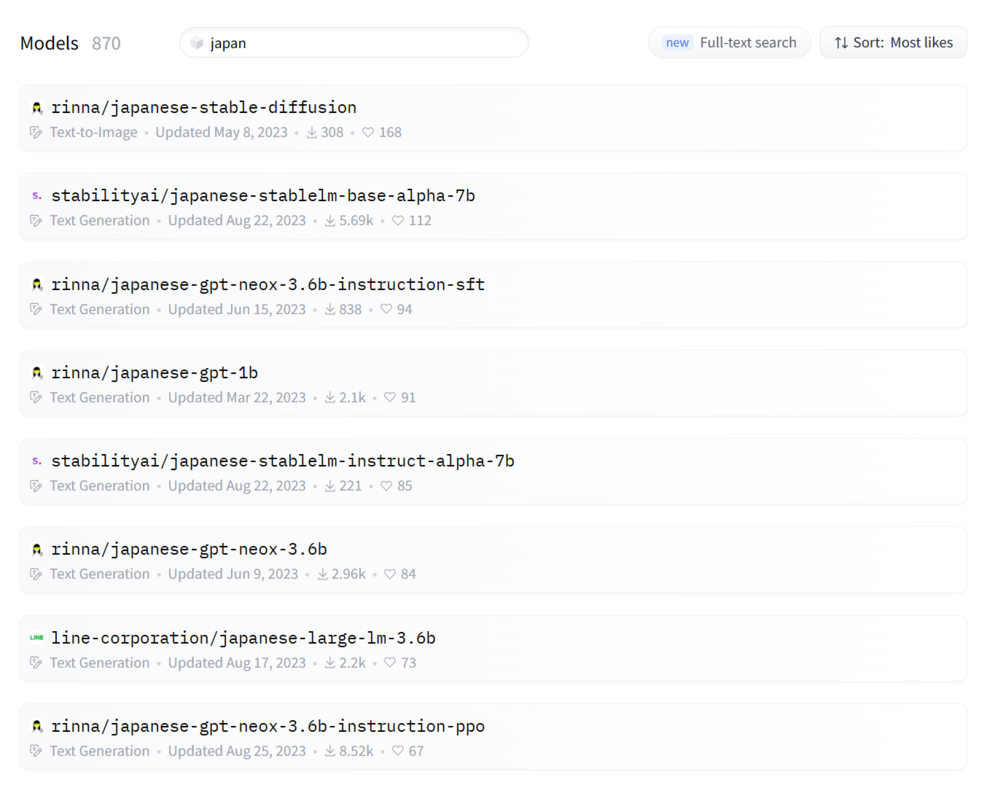Click the Updated Jun 9, 2023 text
The image size is (1000, 785).
(233, 575)
